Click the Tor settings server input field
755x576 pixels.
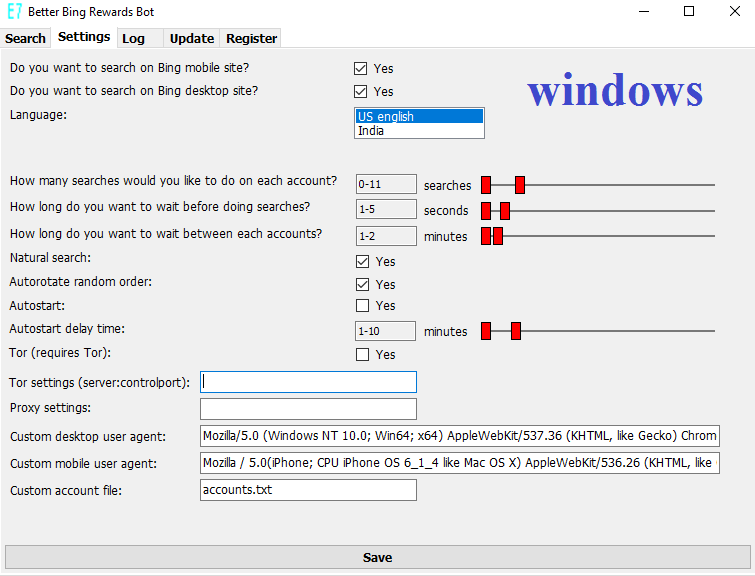coord(308,382)
